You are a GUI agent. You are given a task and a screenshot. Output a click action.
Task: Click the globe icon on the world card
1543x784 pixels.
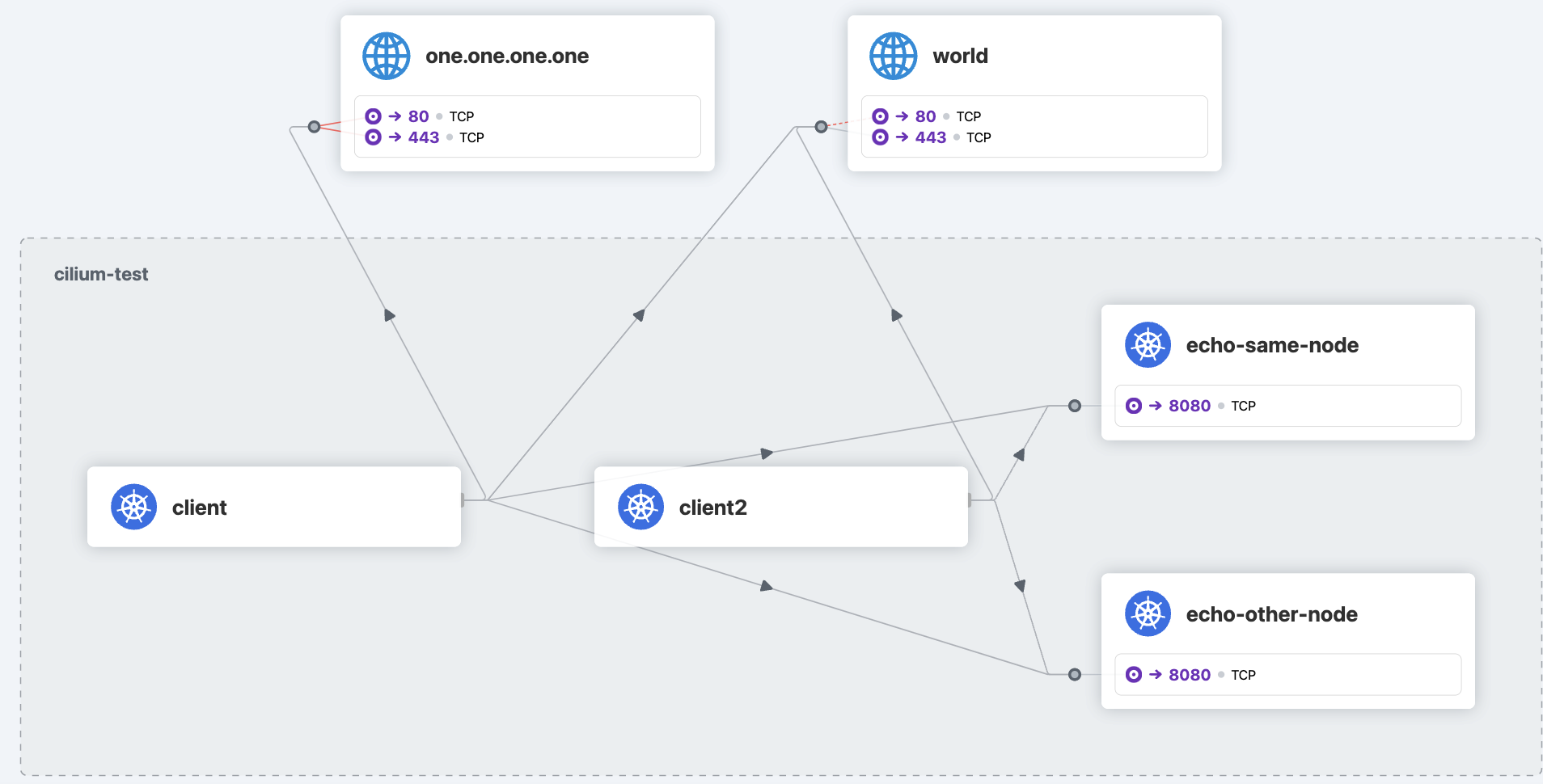pyautogui.click(x=893, y=56)
